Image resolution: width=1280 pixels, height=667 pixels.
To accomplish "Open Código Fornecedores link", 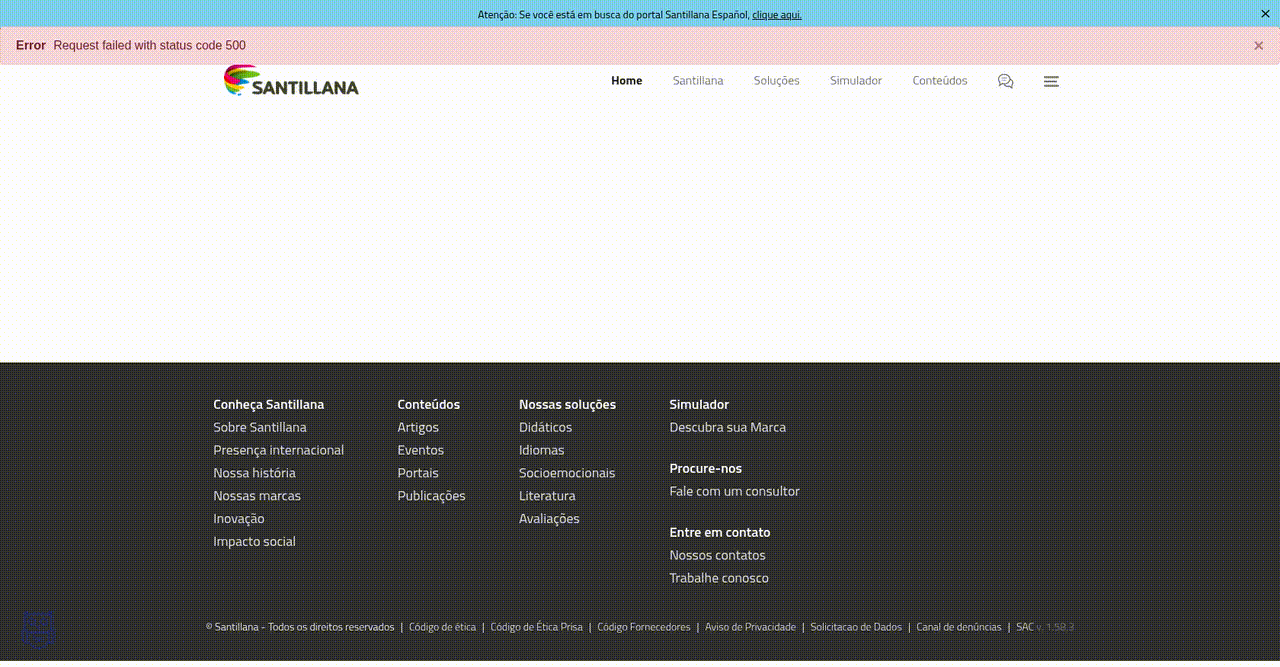I will pos(644,627).
